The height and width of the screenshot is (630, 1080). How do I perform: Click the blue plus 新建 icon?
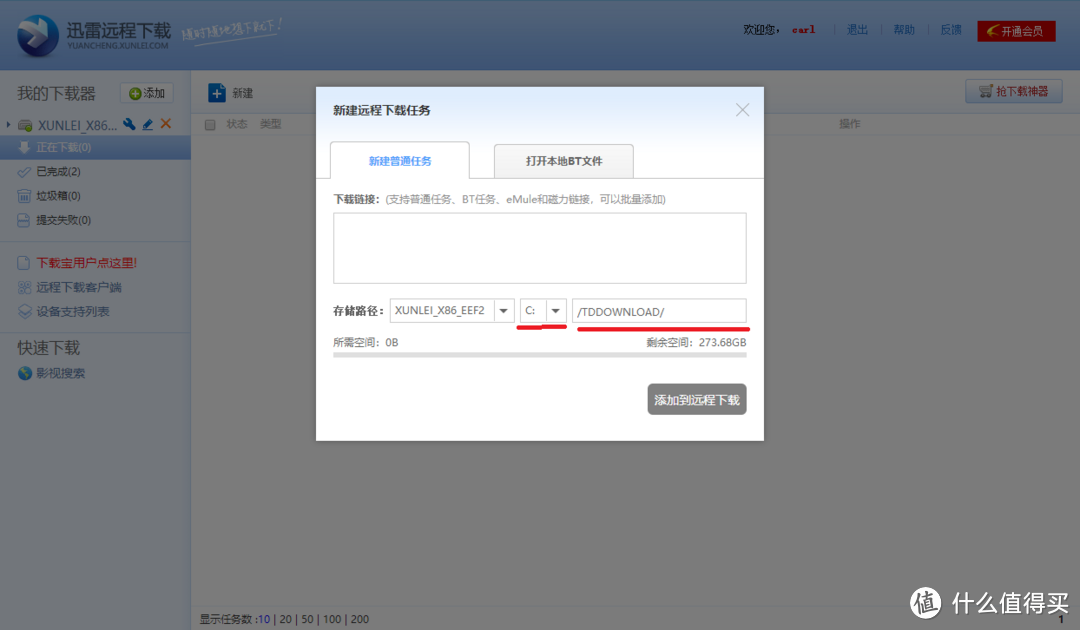pyautogui.click(x=217, y=93)
